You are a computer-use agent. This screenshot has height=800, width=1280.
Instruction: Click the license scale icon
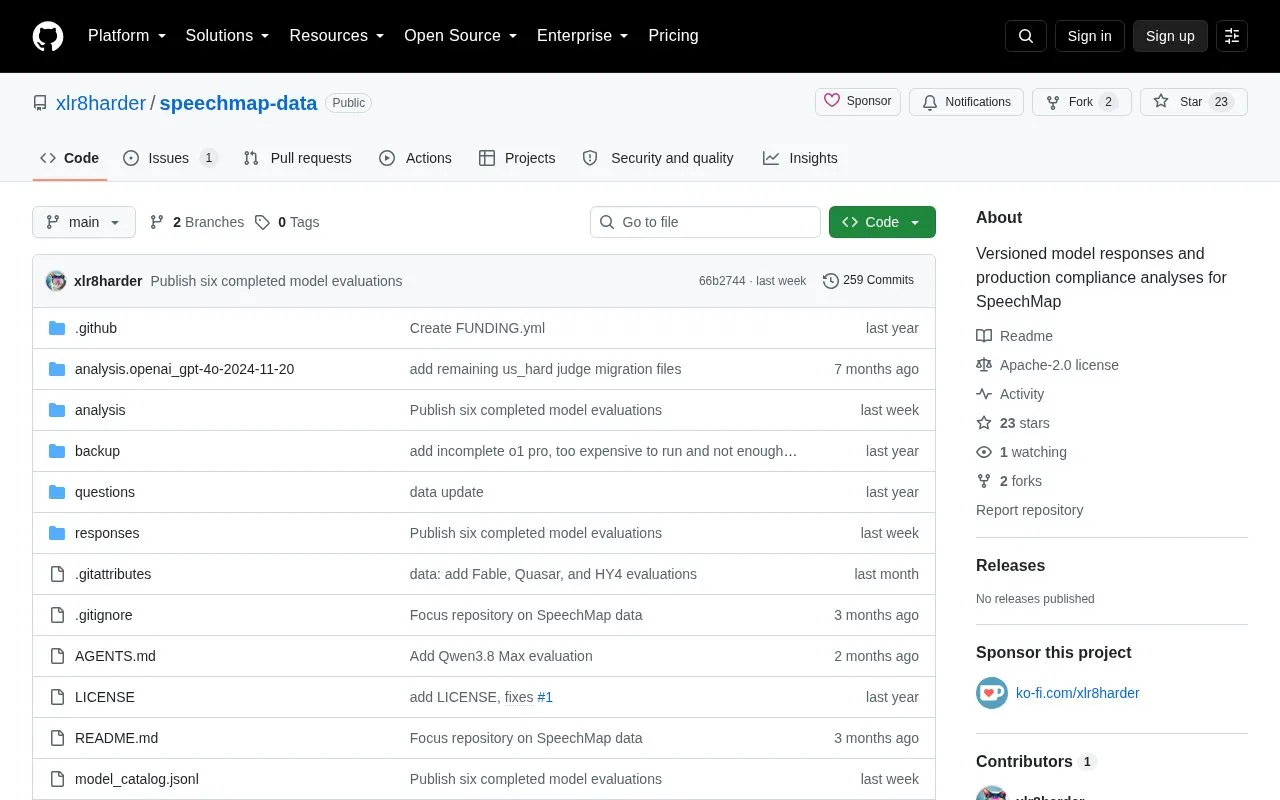pyautogui.click(x=984, y=365)
